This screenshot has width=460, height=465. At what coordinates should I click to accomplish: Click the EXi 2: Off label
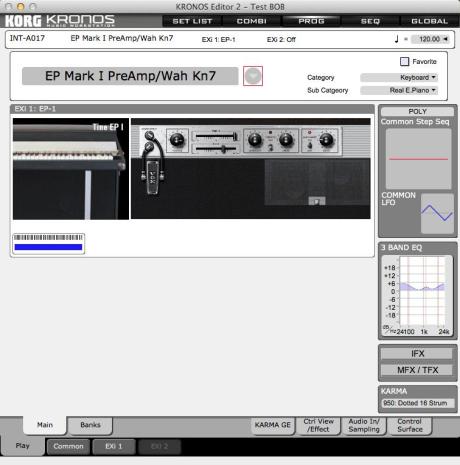pyautogui.click(x=281, y=39)
